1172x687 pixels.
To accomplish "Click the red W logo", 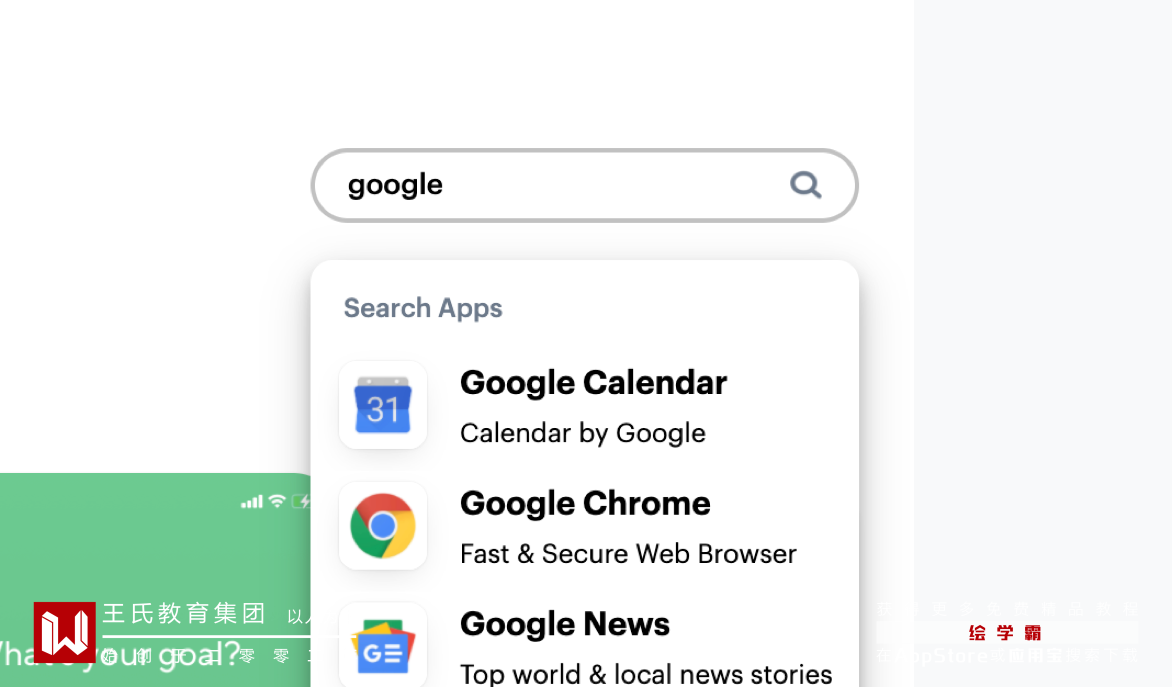I will tap(65, 632).
